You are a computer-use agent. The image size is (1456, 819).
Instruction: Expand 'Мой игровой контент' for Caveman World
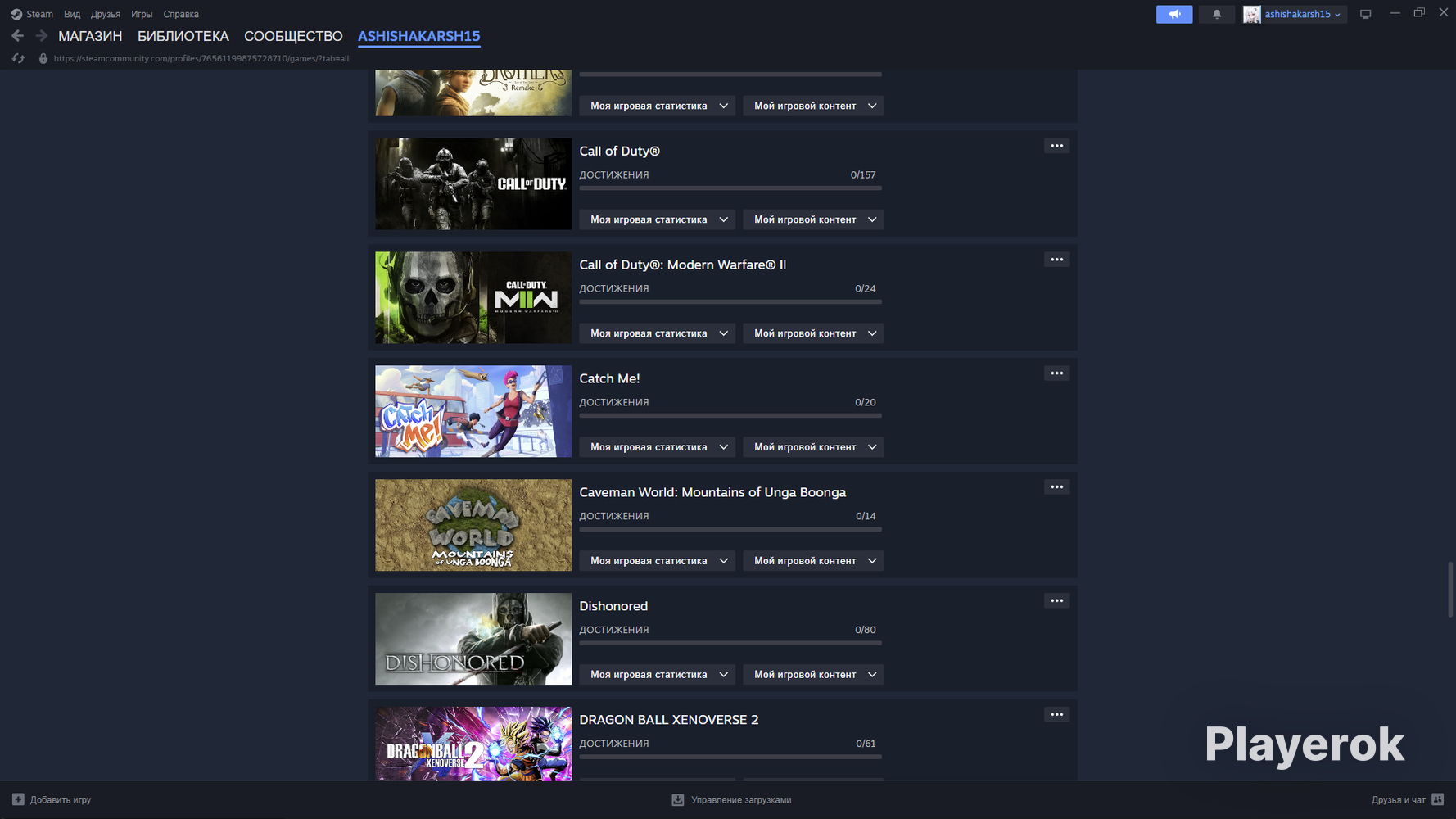coord(813,561)
